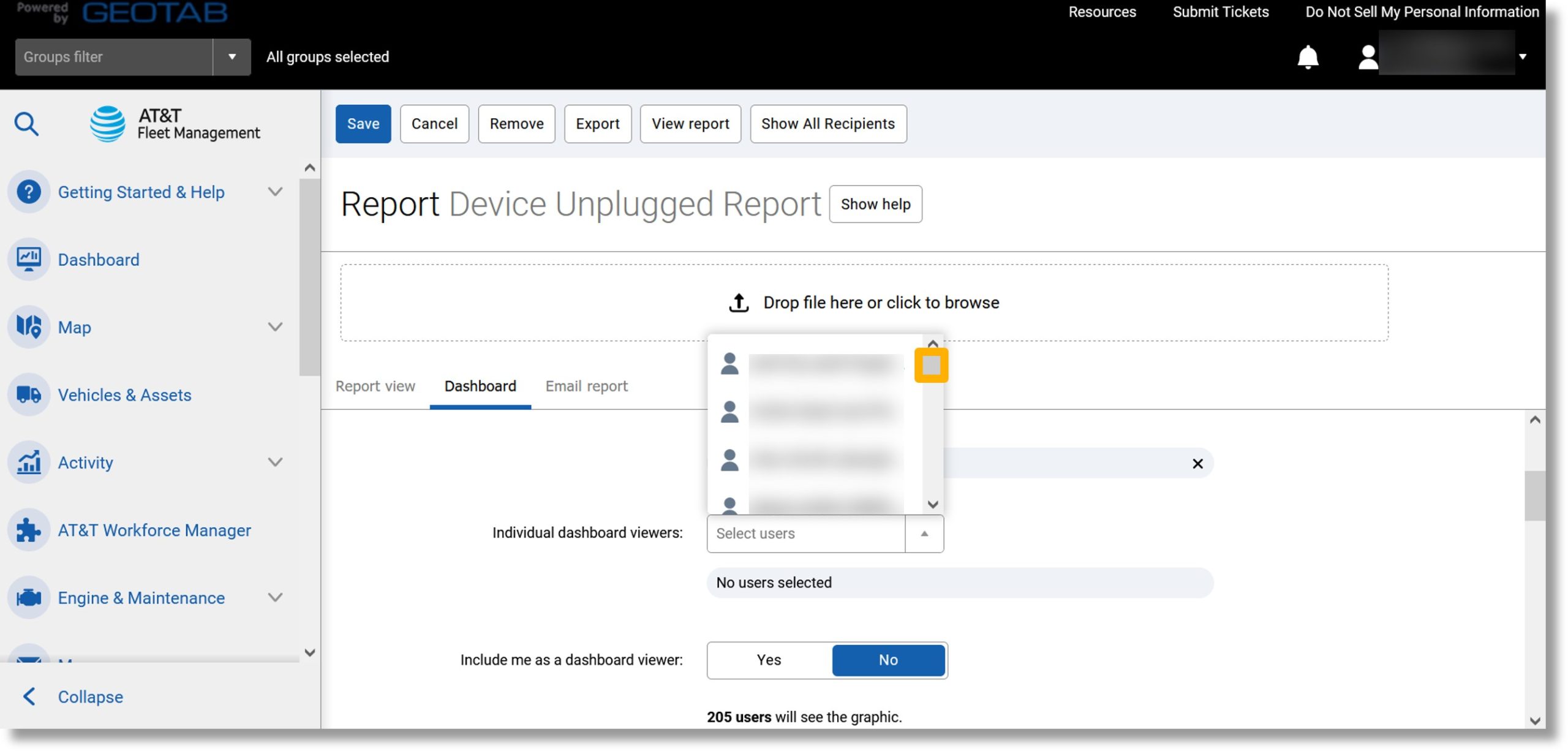Click the Select users input field
Viewport: 1568px width, 751px height.
pos(806,534)
